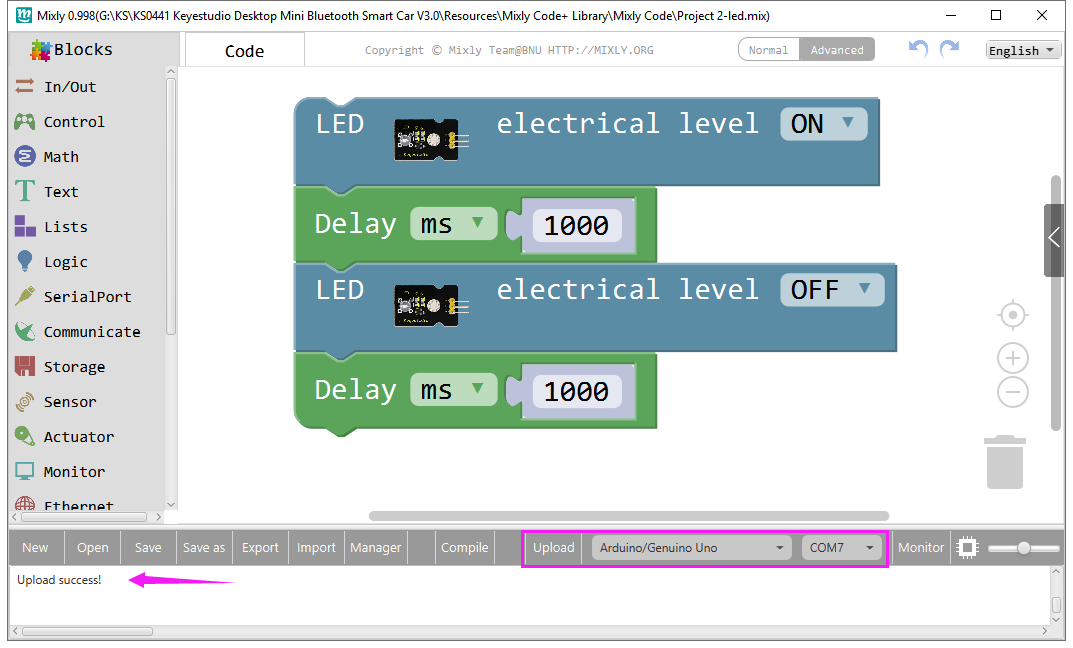Viewport: 1073px width, 648px height.
Task: Open the In/Out blocks category
Action: (70, 87)
